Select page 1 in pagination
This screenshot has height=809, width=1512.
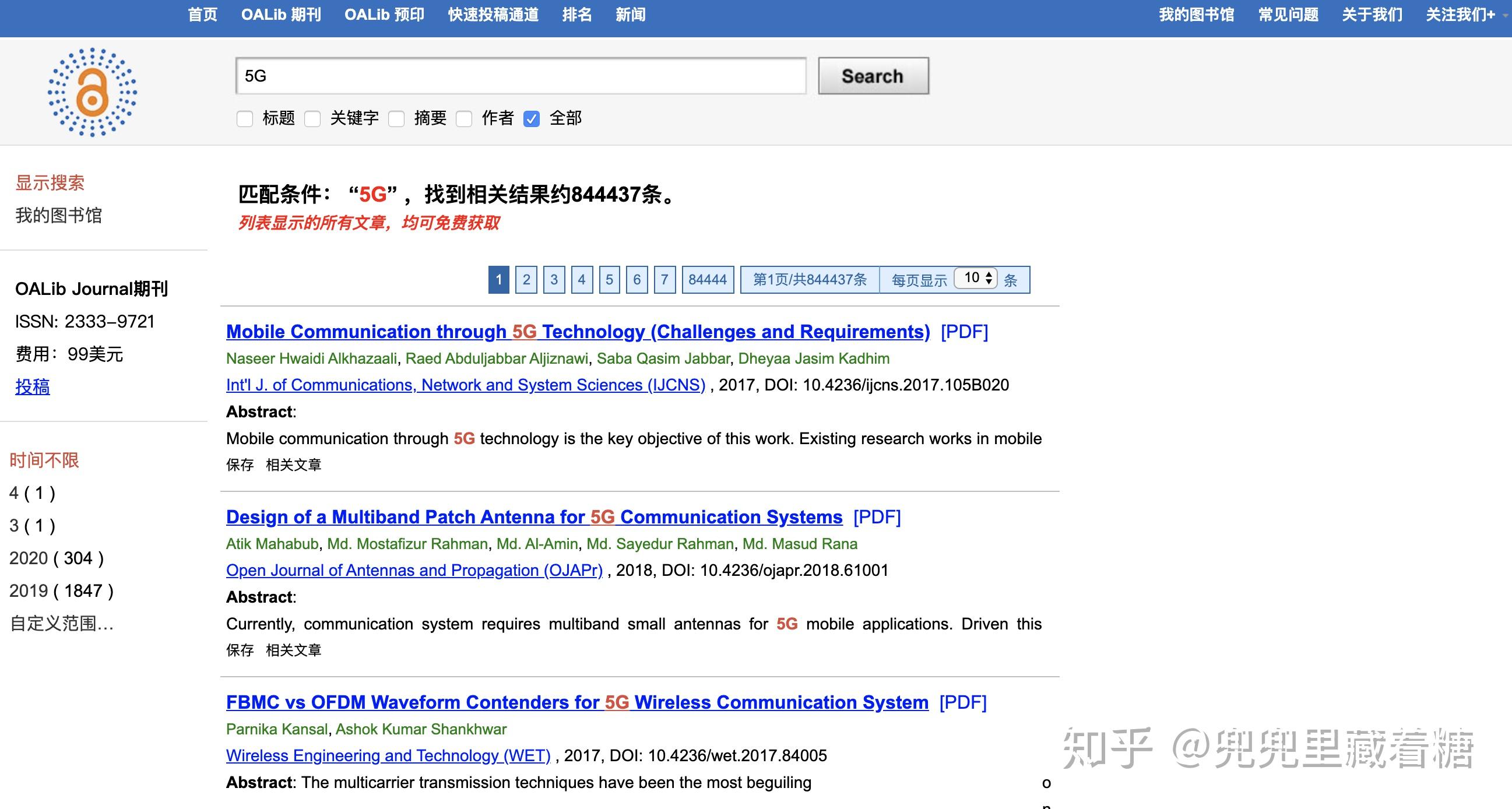coord(498,279)
